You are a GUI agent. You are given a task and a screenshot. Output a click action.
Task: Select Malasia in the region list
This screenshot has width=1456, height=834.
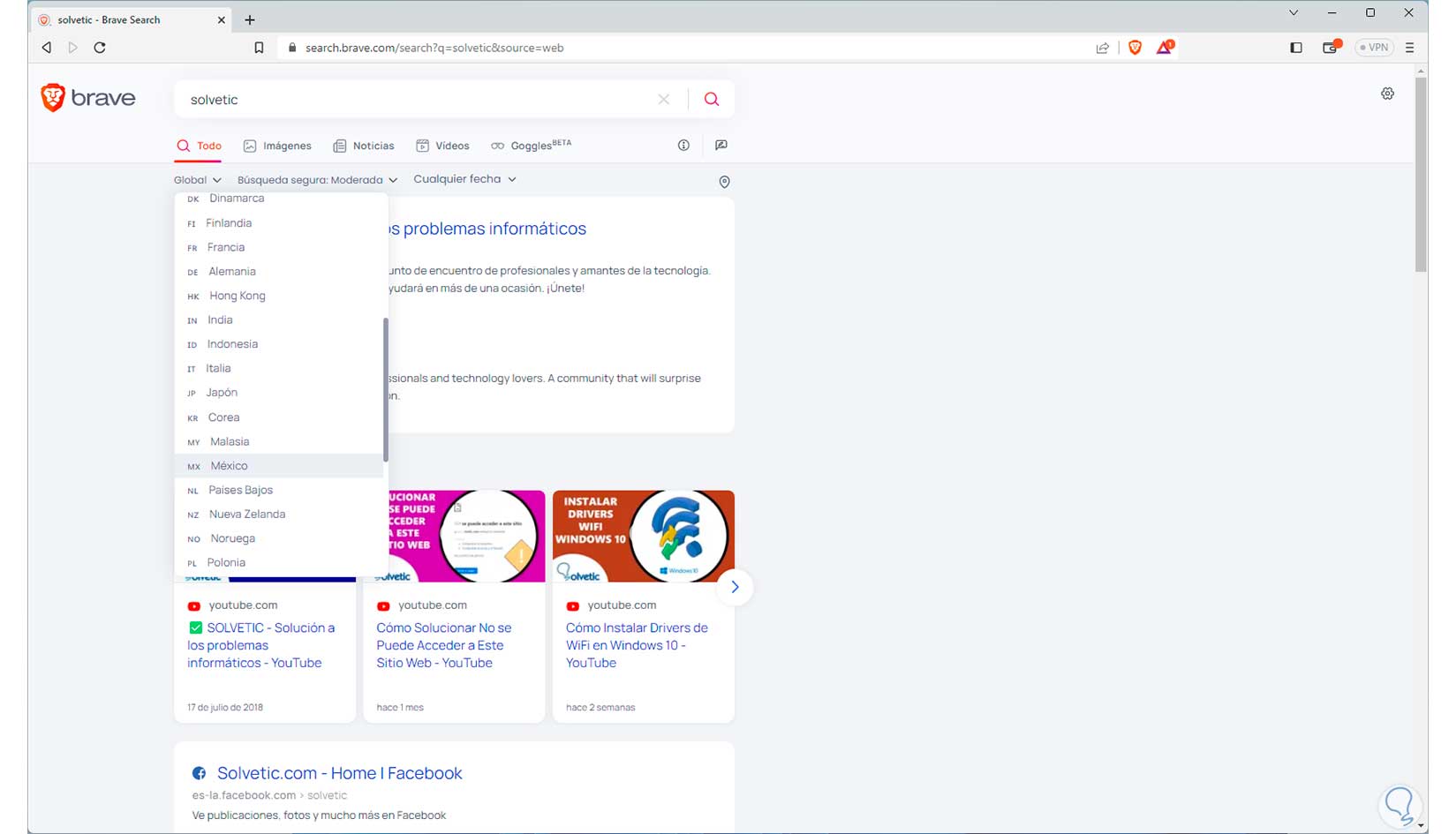point(281,441)
